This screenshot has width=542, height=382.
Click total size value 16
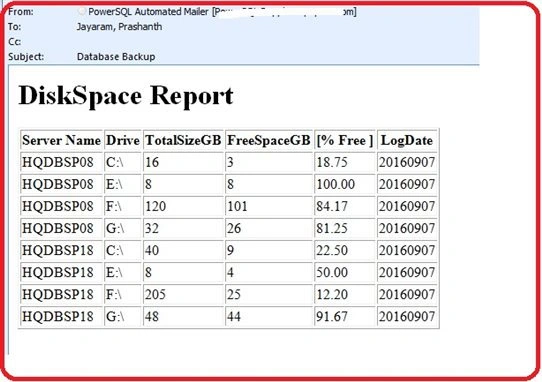click(x=183, y=162)
